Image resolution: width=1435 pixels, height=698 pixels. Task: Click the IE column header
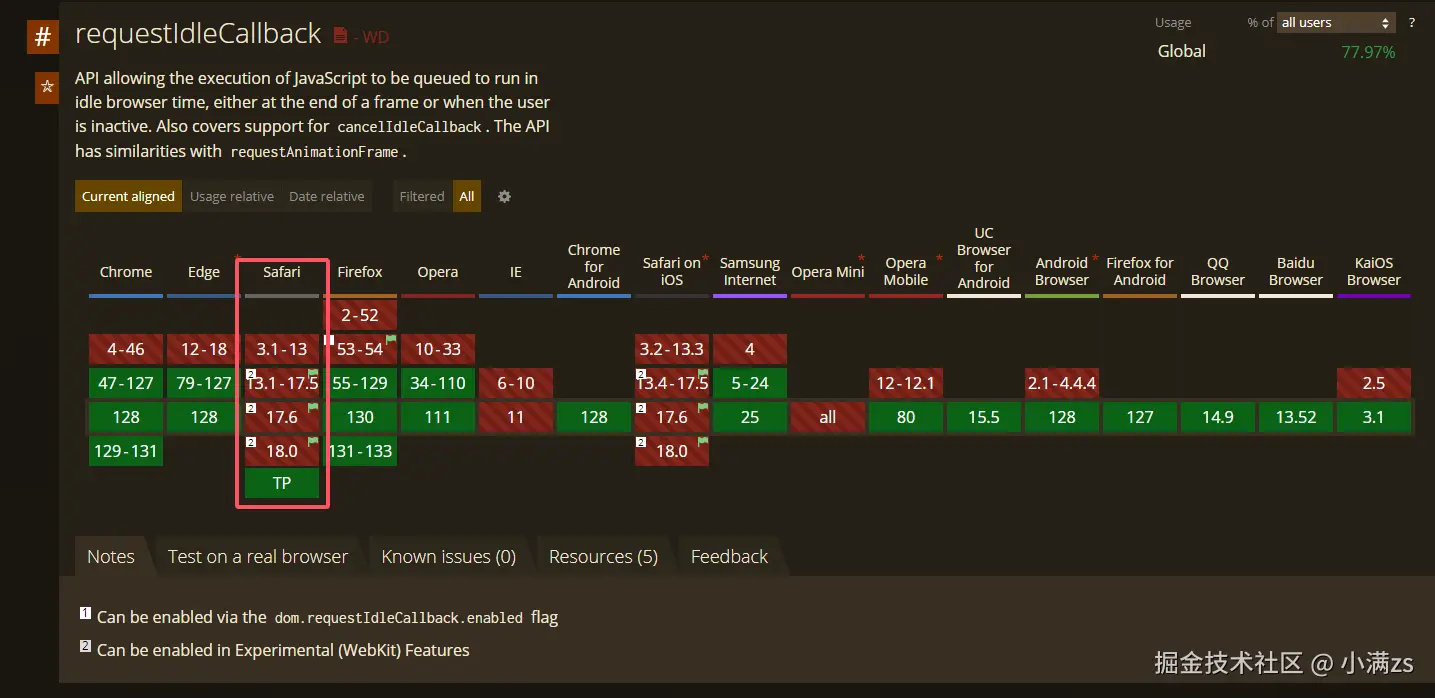click(516, 272)
